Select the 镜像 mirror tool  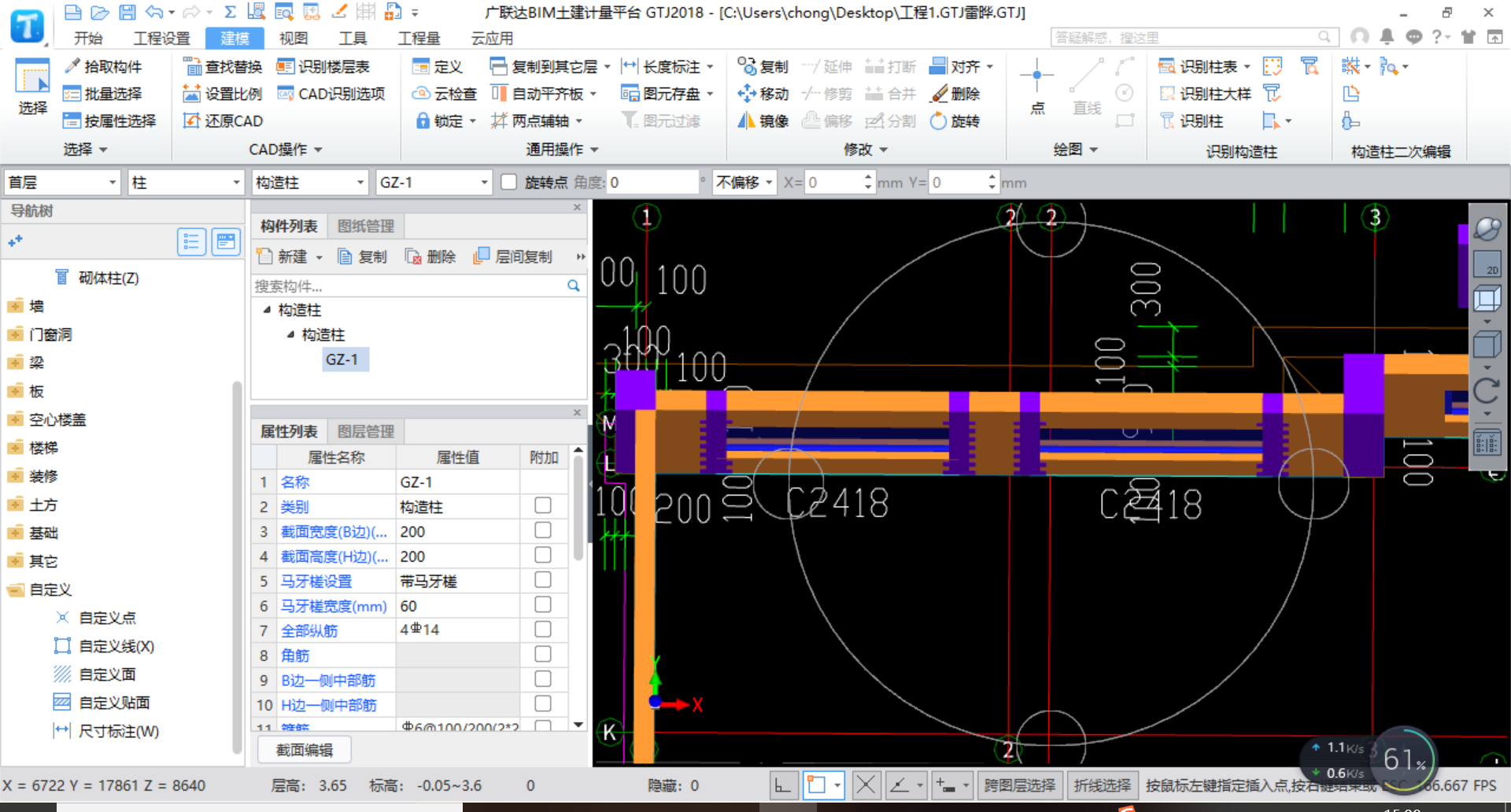[763, 120]
